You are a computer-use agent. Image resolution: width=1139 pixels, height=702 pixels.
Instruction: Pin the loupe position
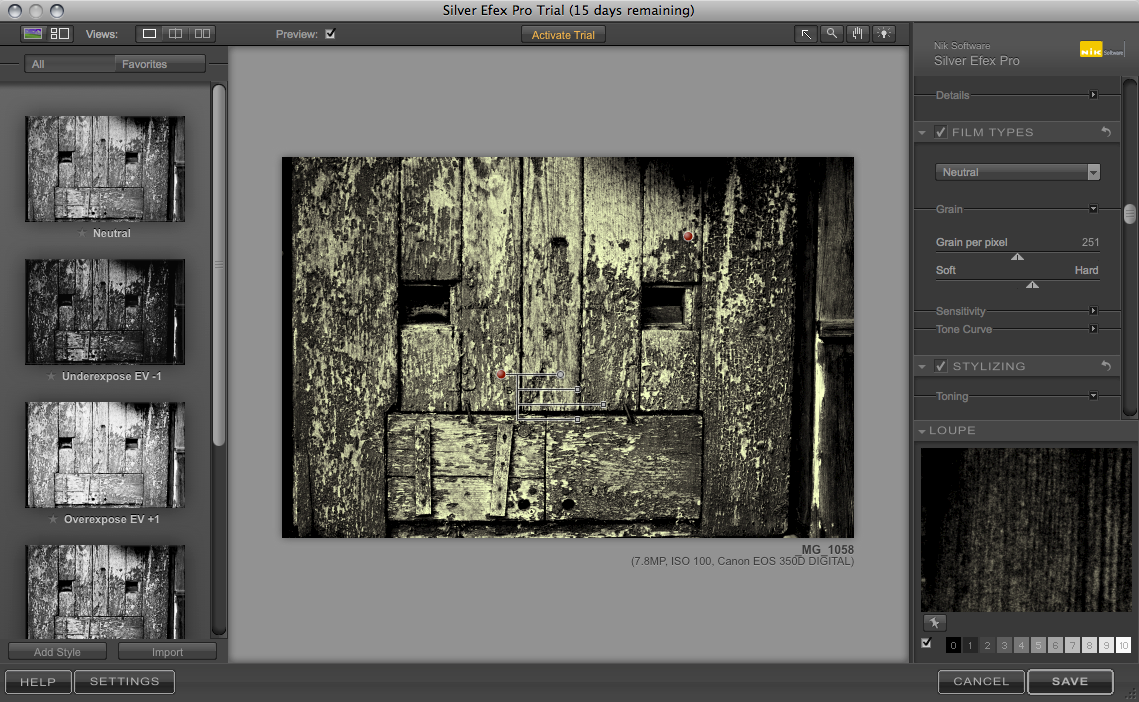coord(934,623)
